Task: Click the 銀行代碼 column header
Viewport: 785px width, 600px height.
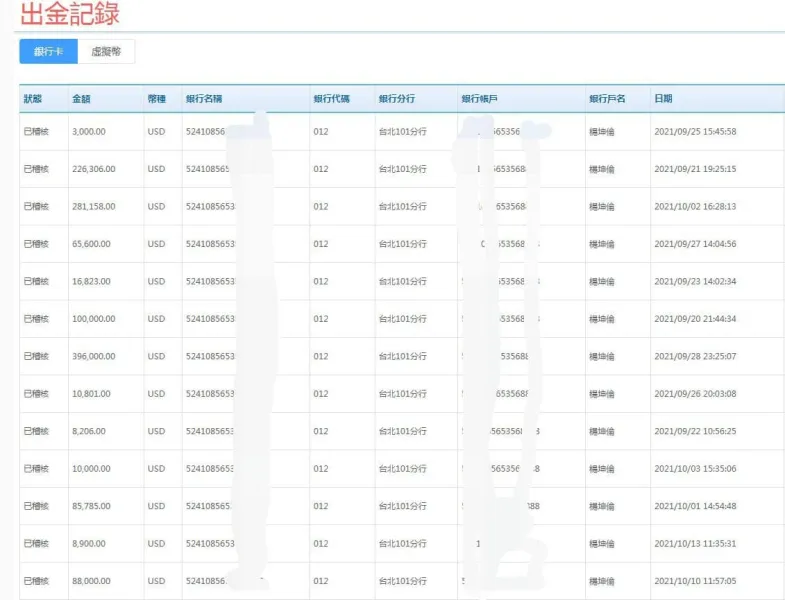Action: pos(331,99)
